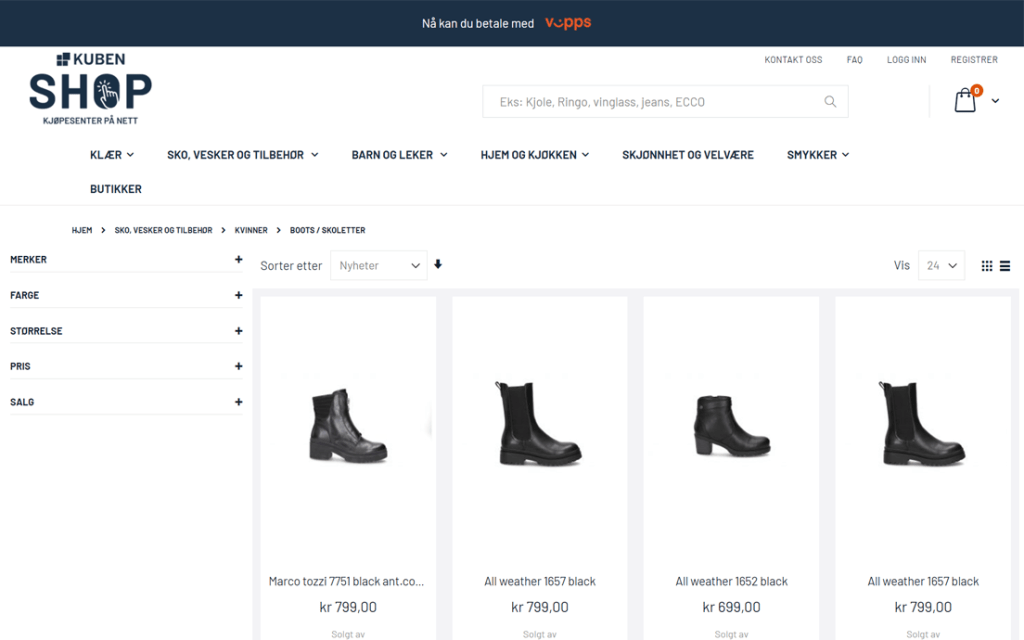Image resolution: width=1024 pixels, height=640 pixels.
Task: Open the Barn og Leker menu
Action: [x=399, y=155]
